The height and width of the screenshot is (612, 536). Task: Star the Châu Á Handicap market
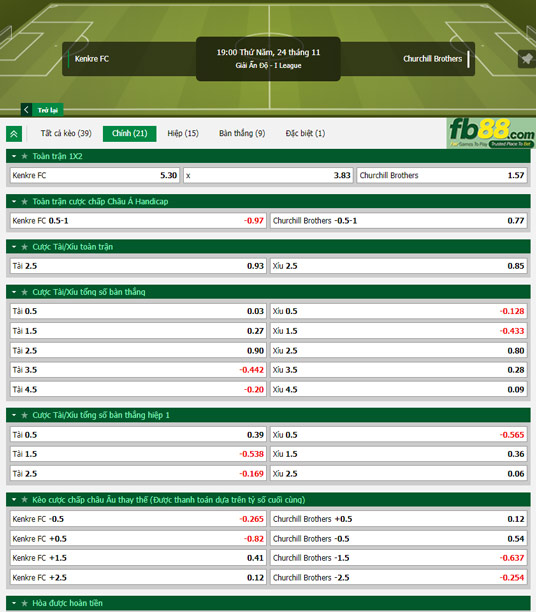(25, 201)
